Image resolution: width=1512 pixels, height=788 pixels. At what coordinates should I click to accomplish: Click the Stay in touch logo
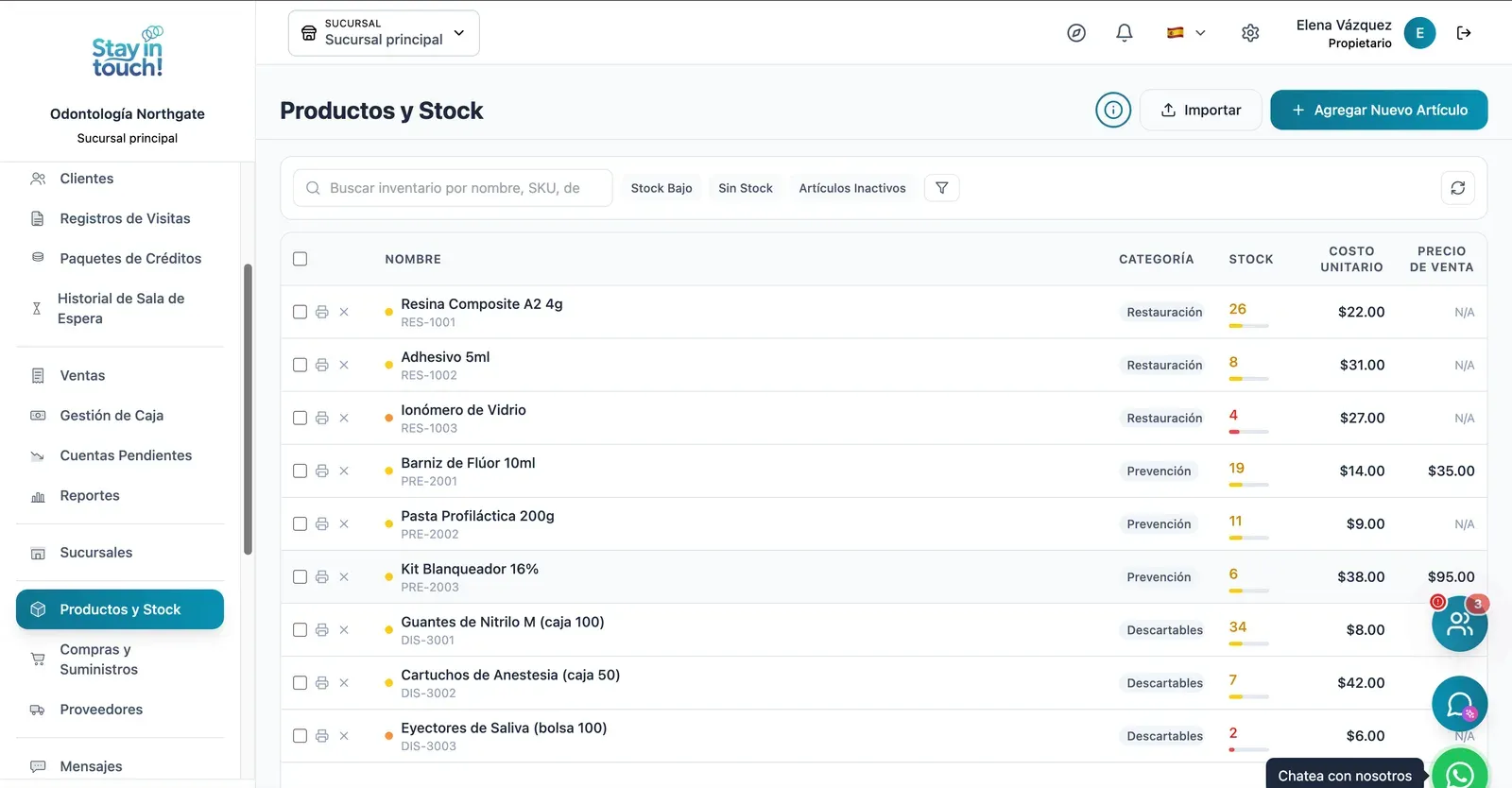tap(128, 53)
